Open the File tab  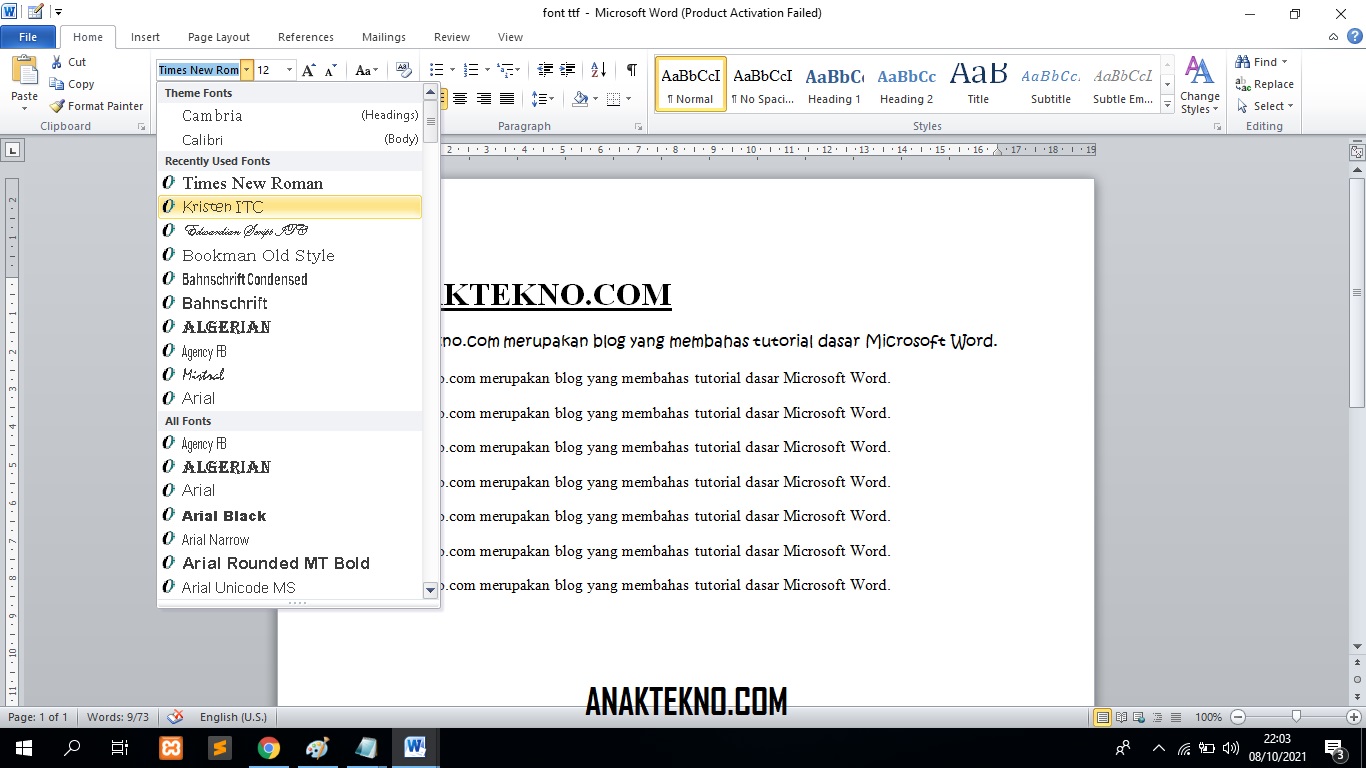pyautogui.click(x=28, y=37)
